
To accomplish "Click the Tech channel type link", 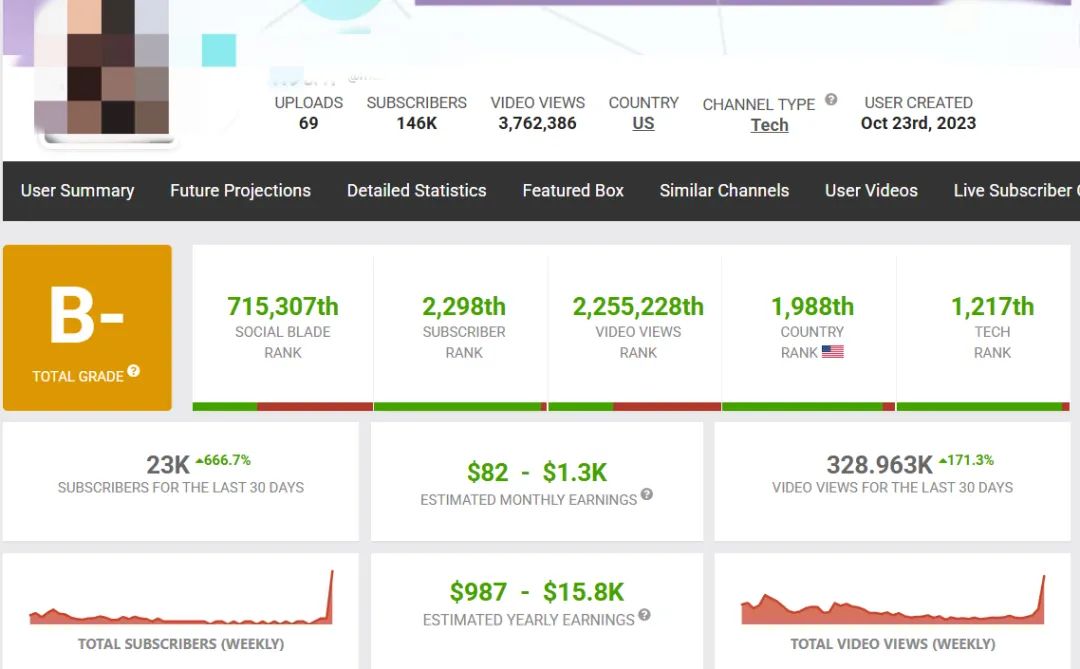I will (x=769, y=125).
